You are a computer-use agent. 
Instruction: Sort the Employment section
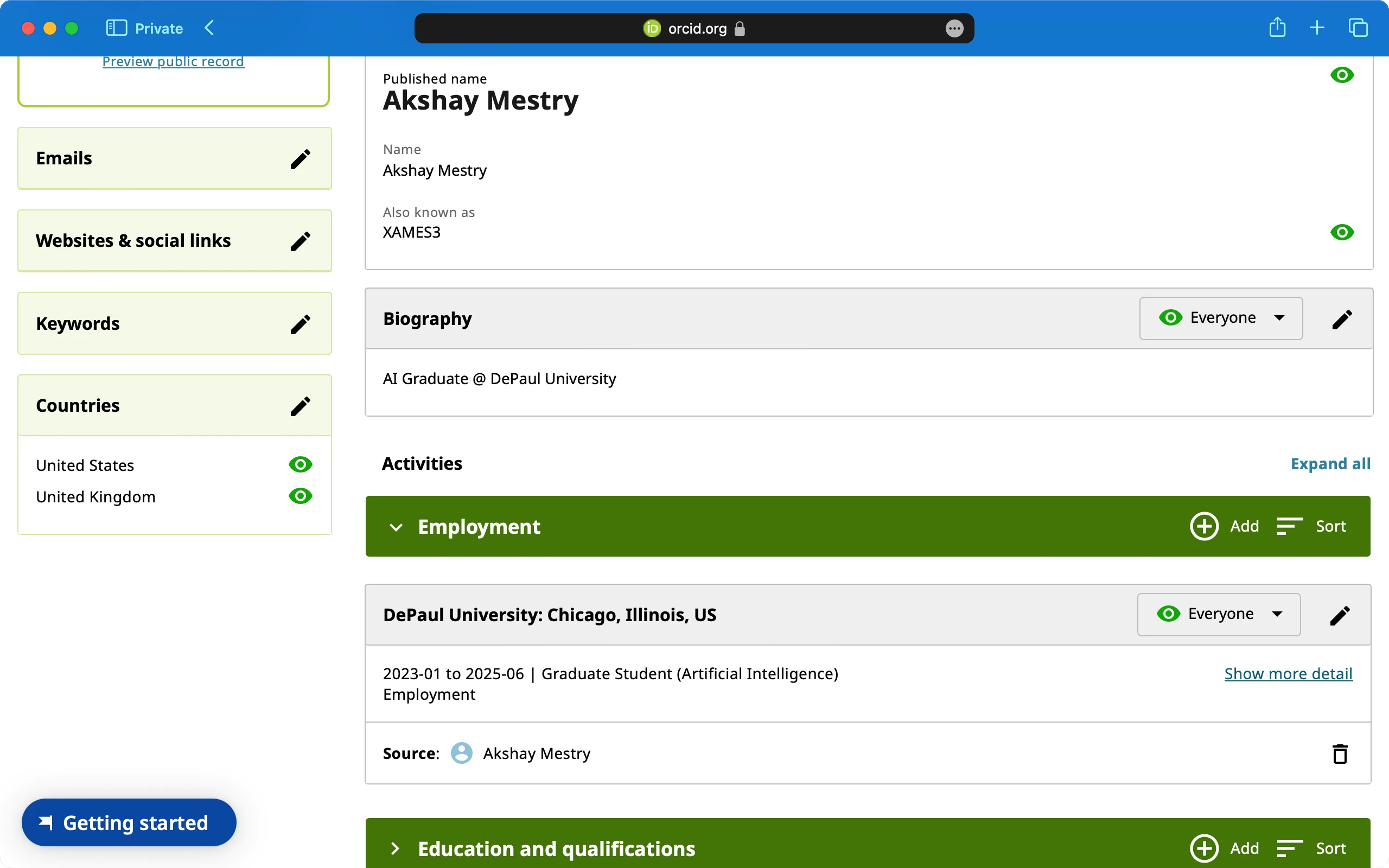(x=1311, y=526)
